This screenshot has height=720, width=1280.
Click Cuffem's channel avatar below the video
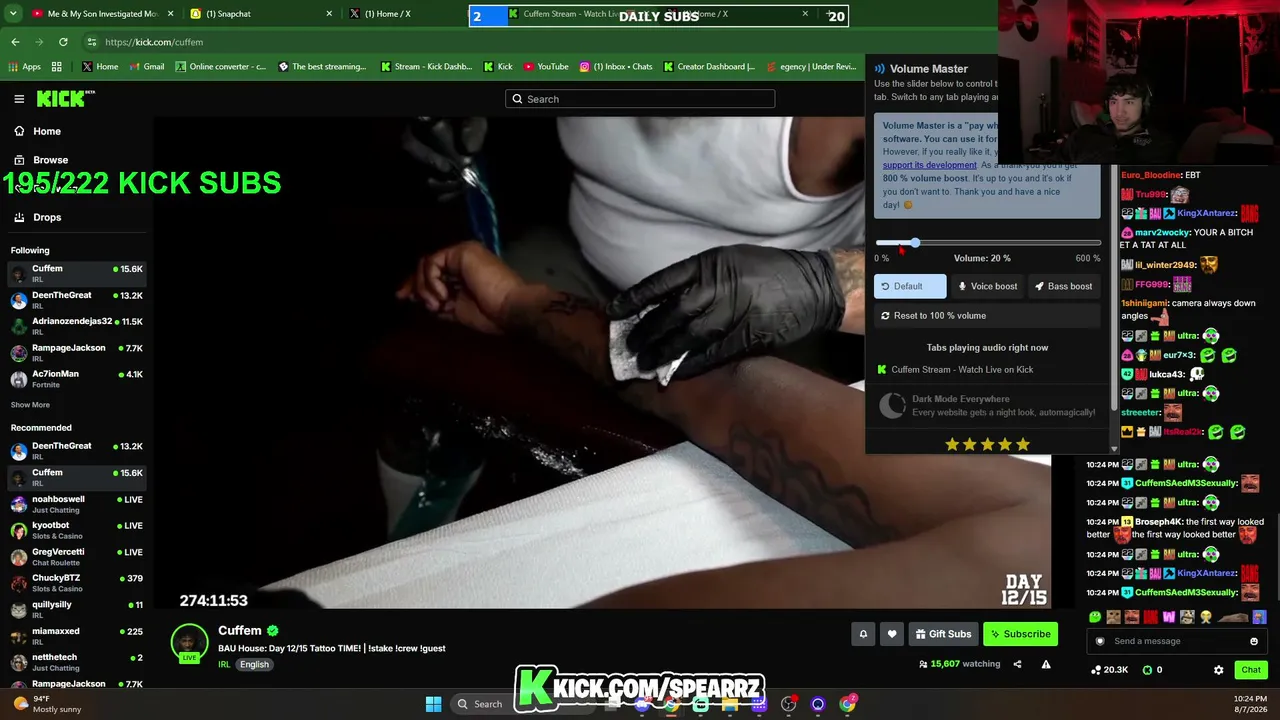pyautogui.click(x=189, y=643)
